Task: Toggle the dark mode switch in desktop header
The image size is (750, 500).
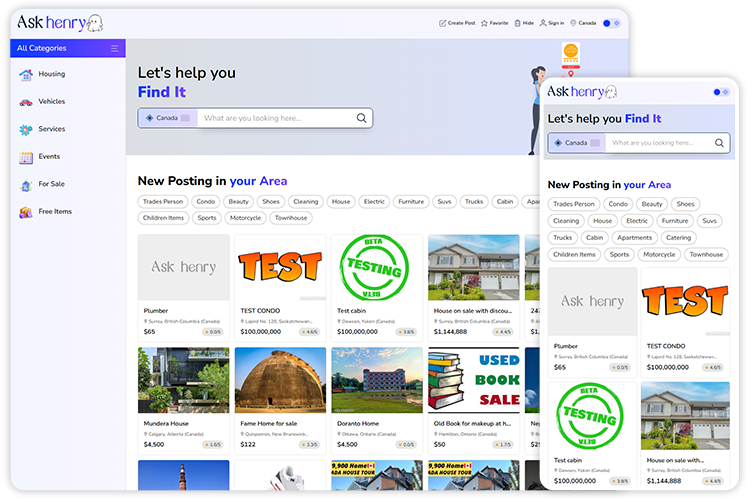Action: [612, 23]
